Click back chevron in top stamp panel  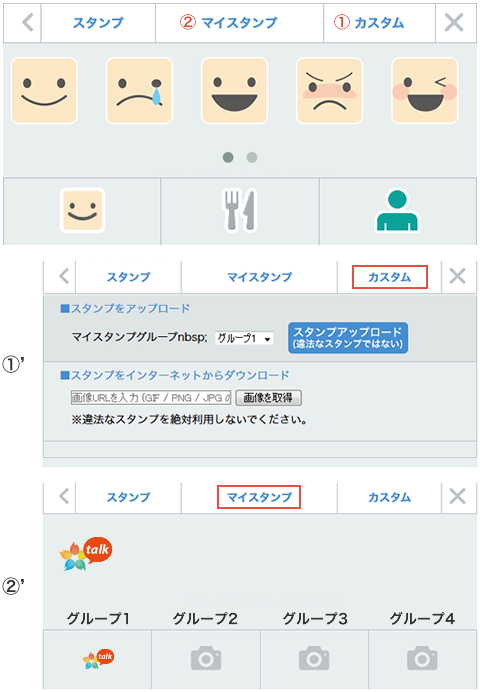coord(27,23)
